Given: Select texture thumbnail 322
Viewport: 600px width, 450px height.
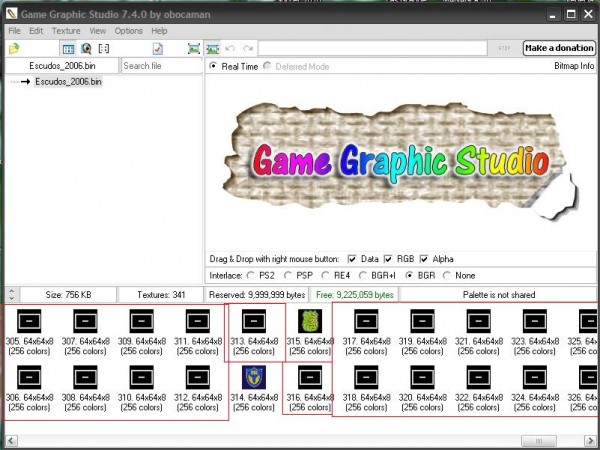Looking at the screenshot, I should (x=479, y=377).
